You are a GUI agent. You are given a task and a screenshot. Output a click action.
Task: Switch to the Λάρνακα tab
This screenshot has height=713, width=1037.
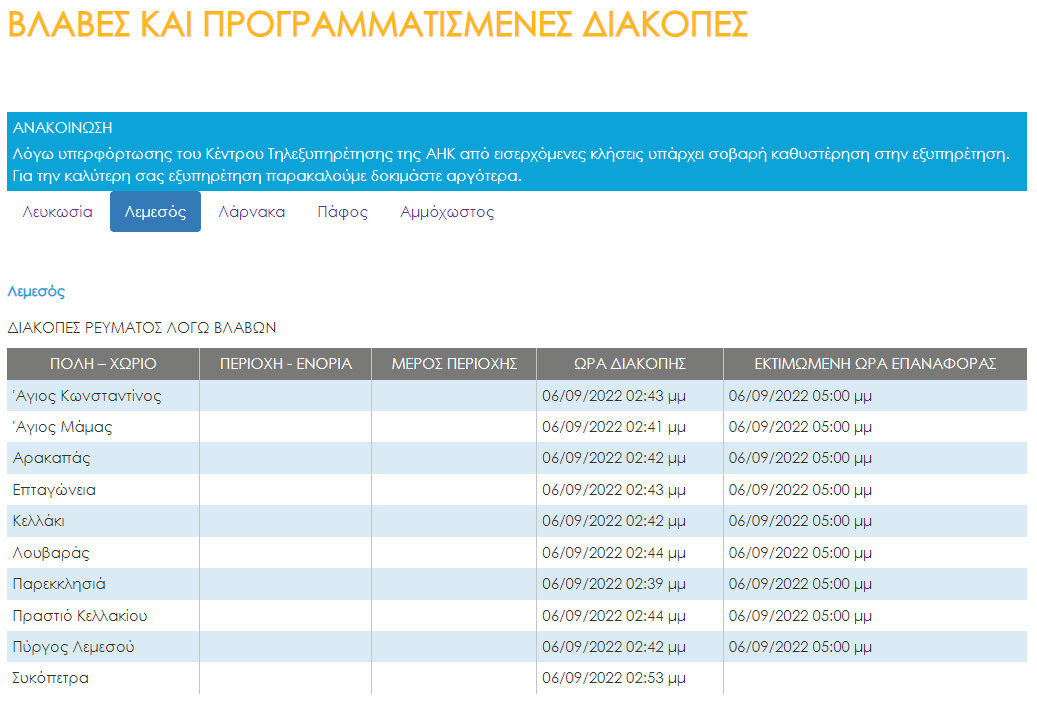[252, 212]
